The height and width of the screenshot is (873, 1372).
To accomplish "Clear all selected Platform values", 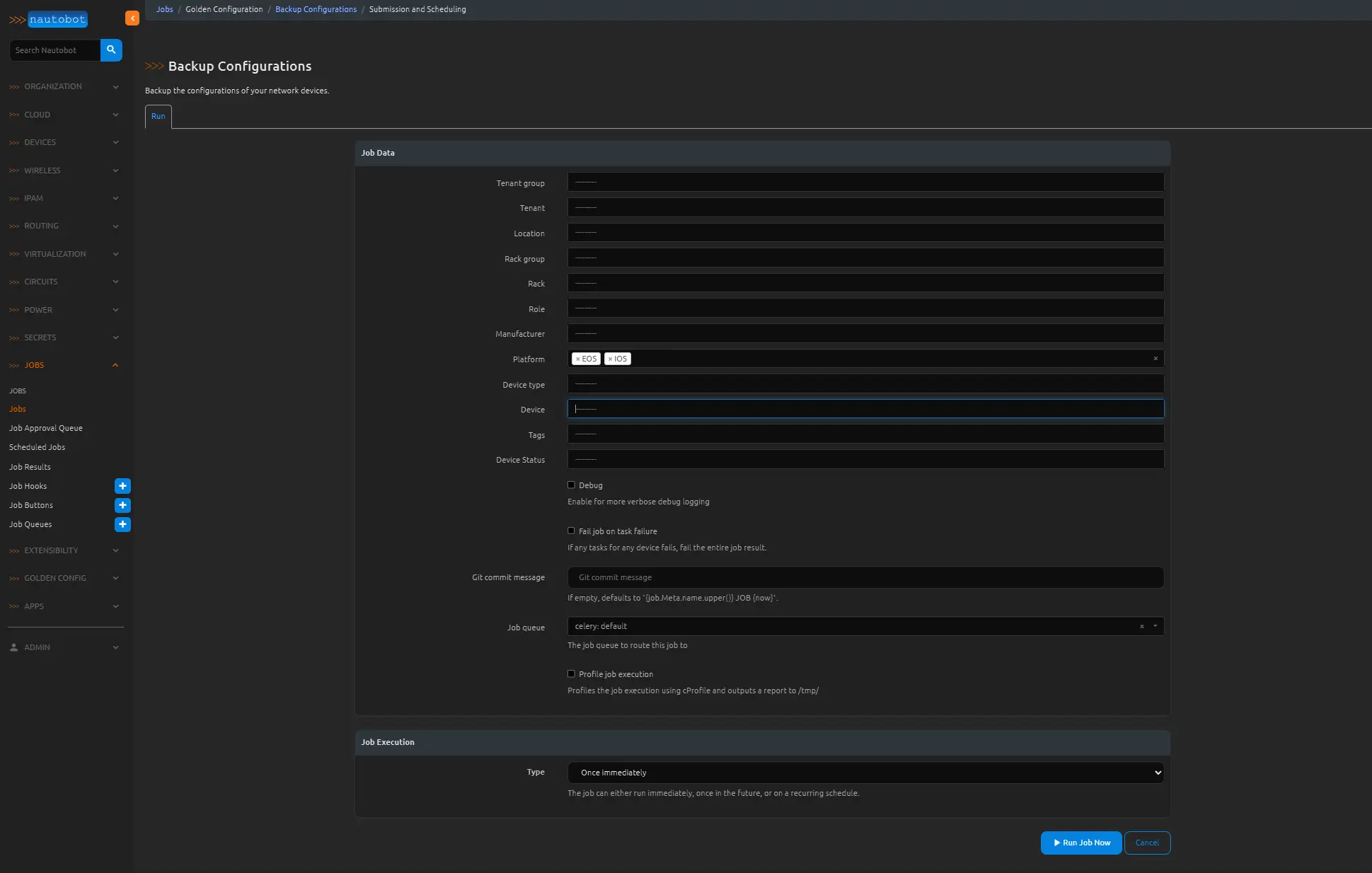I will coord(1155,359).
